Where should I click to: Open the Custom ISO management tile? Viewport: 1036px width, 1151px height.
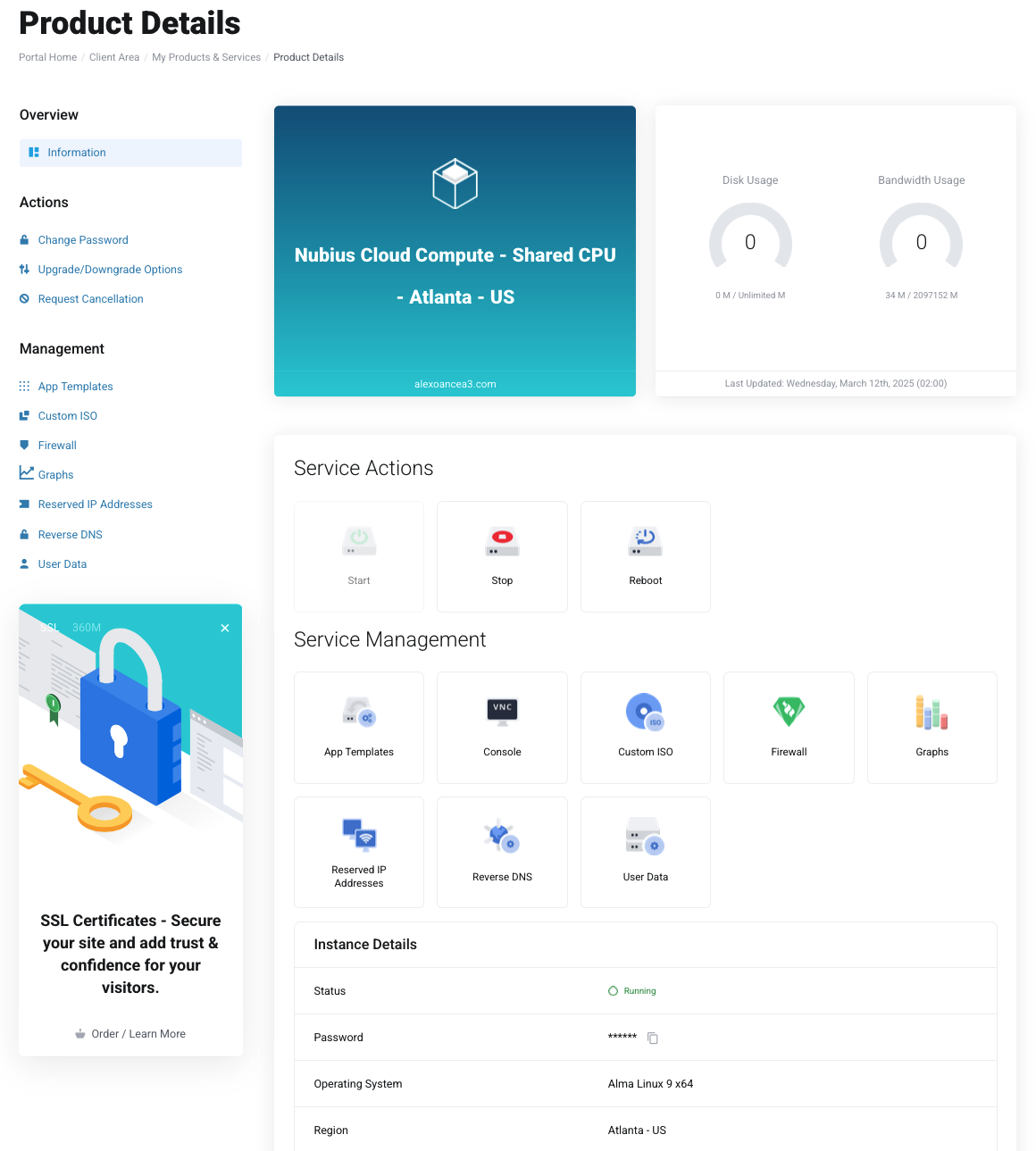646,728
